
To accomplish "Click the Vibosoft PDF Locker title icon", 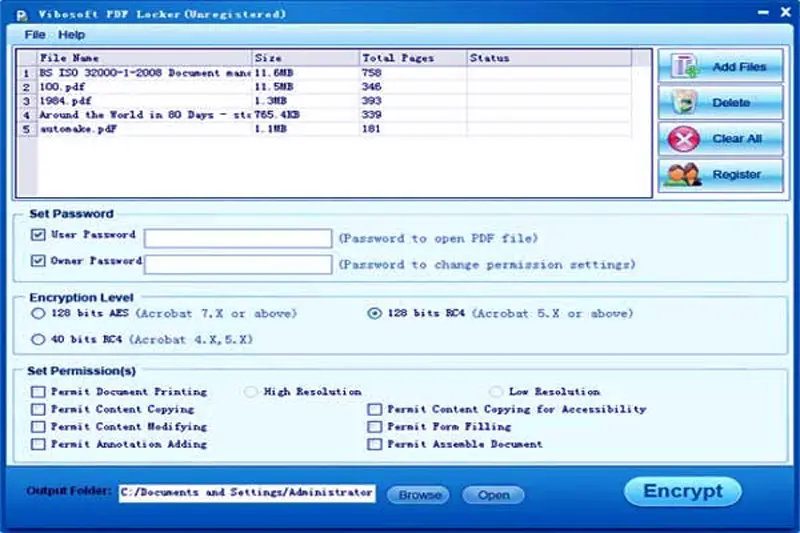I will coord(21,15).
